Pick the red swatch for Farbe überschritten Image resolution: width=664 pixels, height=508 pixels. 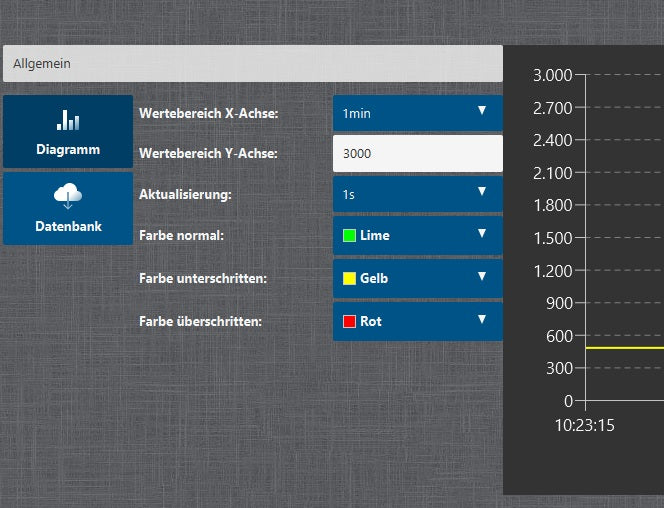coord(349,322)
